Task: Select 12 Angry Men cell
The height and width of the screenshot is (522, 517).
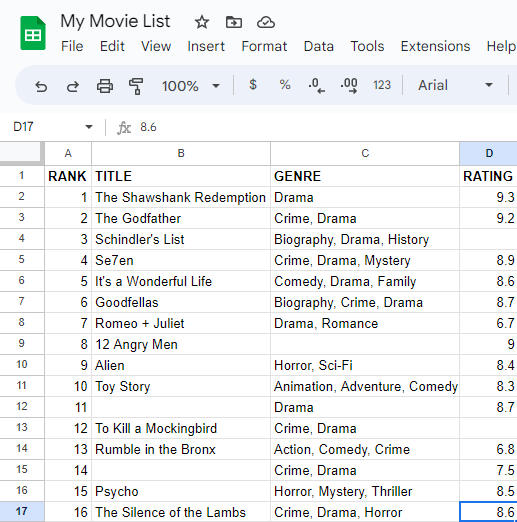Action: 181,344
